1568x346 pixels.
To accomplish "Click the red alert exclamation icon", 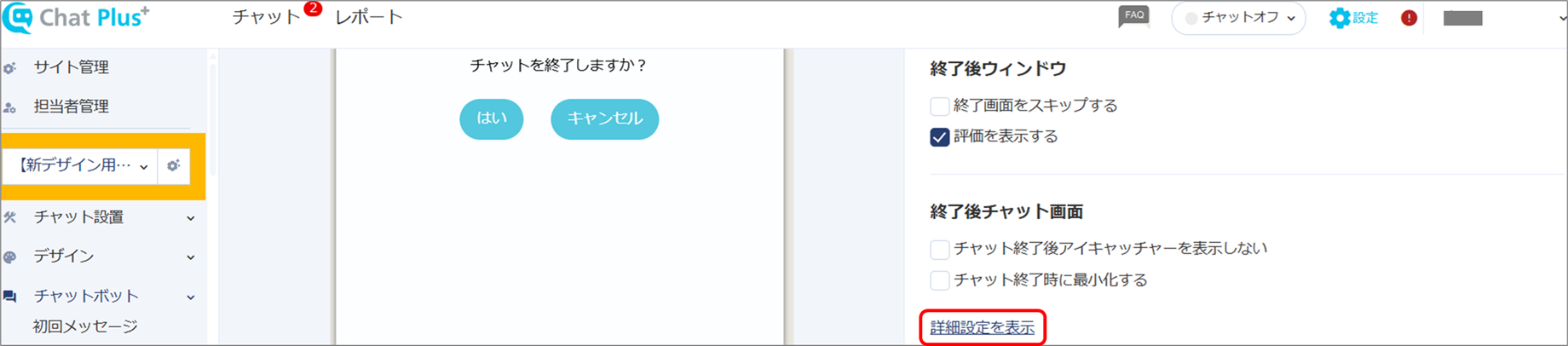I will click(1409, 18).
